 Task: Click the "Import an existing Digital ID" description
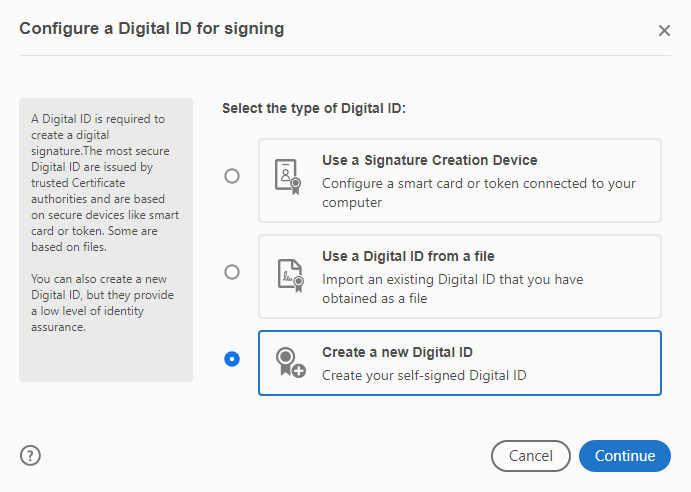(452, 288)
